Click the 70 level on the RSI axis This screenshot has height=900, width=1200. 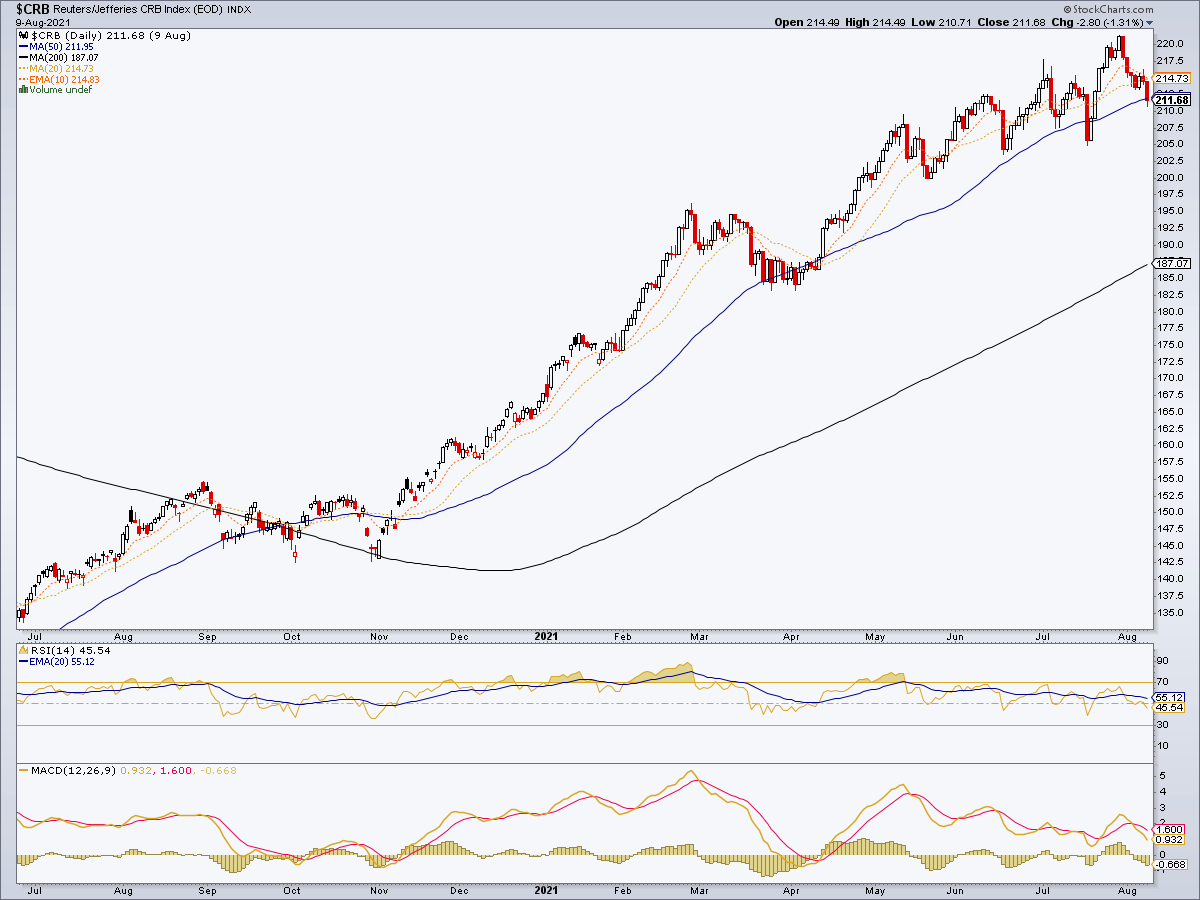1164,682
